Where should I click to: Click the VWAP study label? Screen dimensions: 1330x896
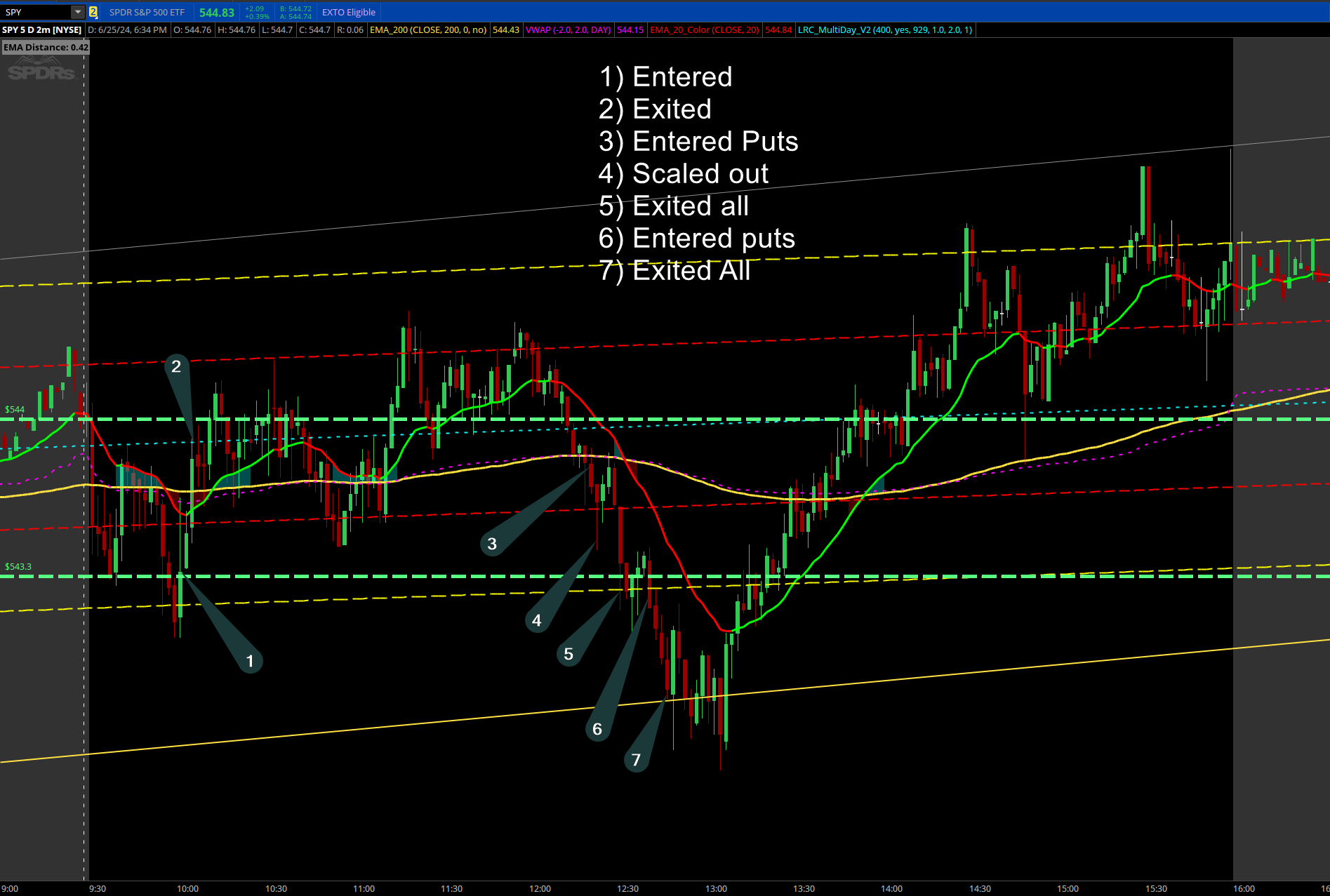[x=568, y=30]
